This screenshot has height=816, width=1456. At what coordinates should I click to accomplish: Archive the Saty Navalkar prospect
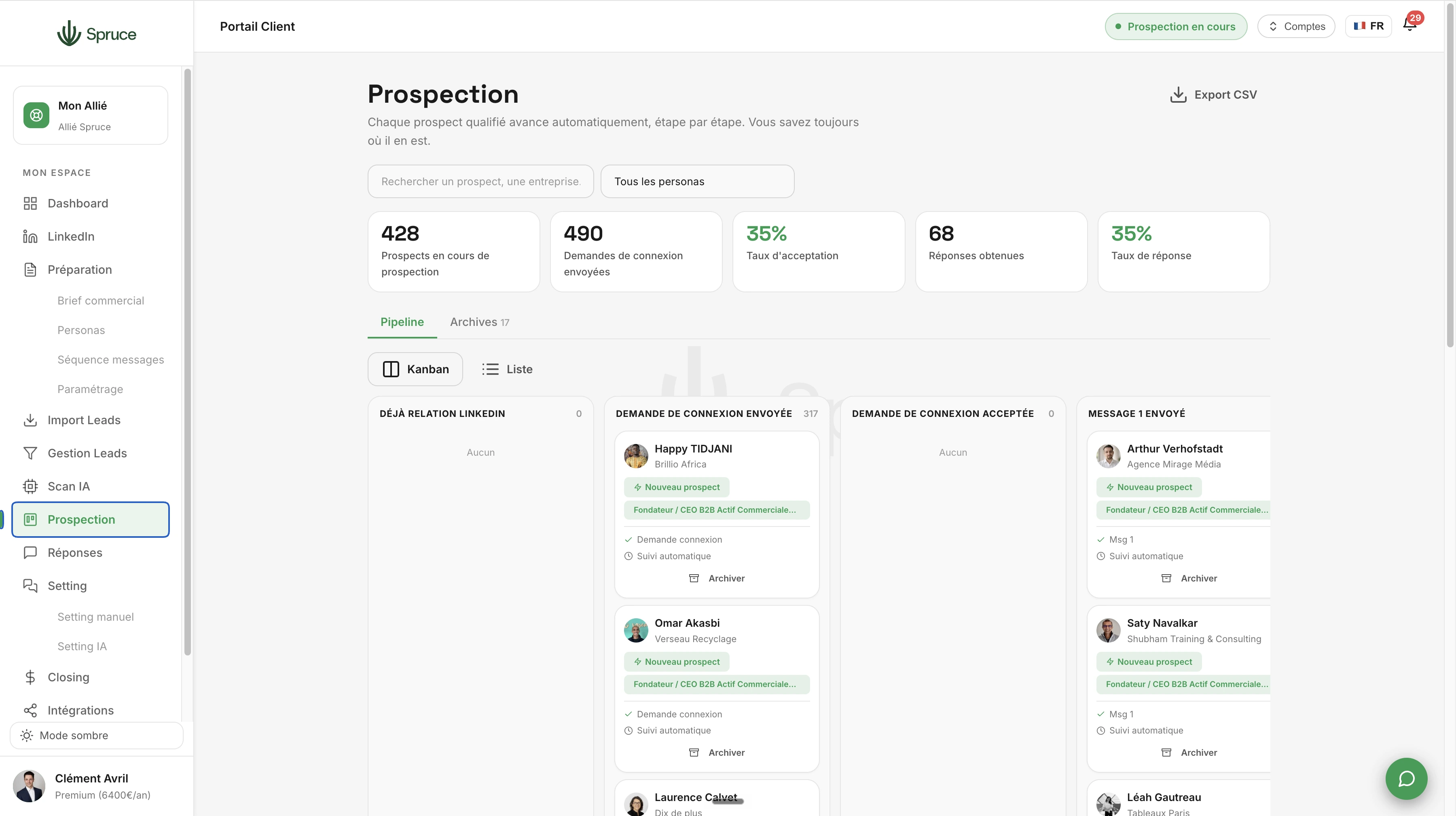click(x=1189, y=753)
